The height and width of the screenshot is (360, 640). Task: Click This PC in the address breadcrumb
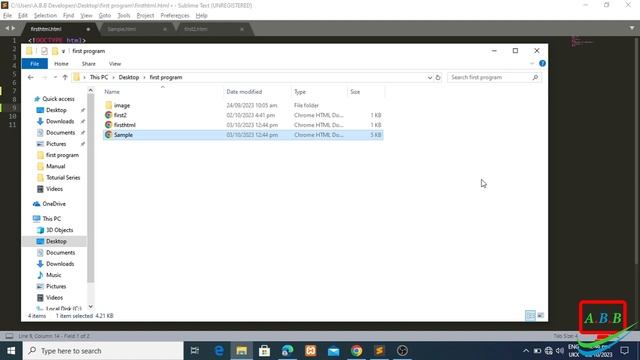coord(99,77)
